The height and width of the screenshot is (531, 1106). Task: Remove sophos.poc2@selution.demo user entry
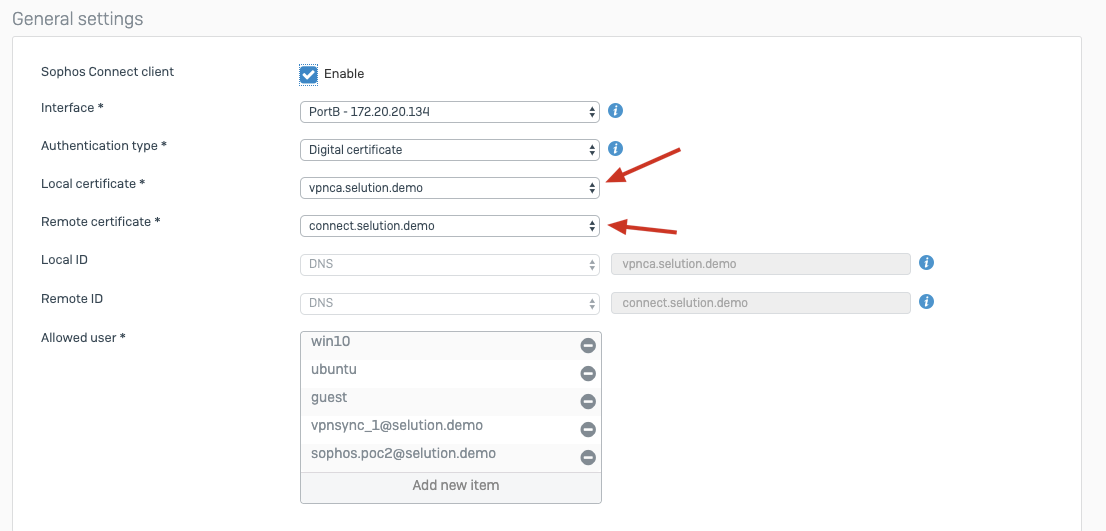pyautogui.click(x=588, y=458)
